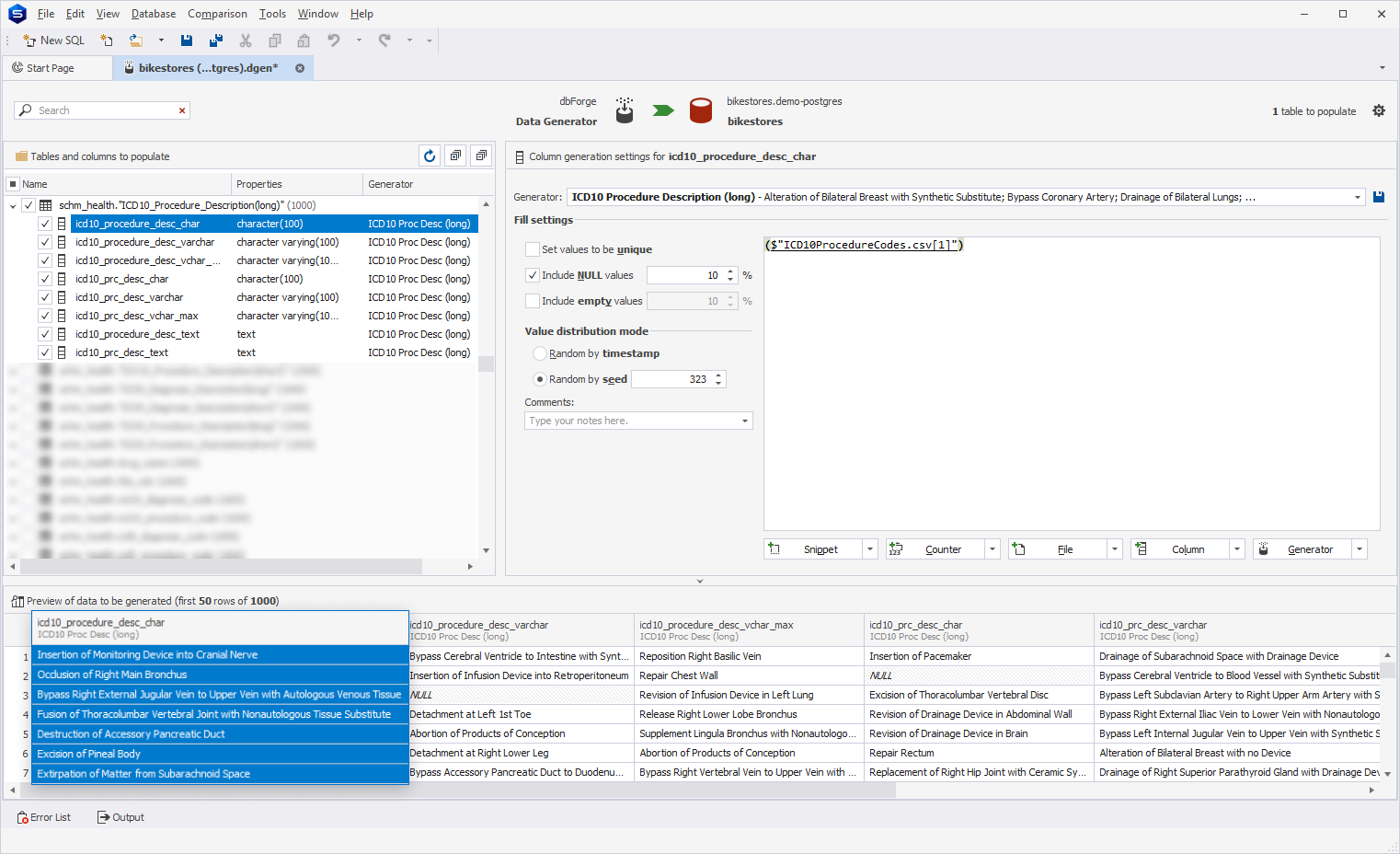Increase the seed value stepper
Image resolution: width=1400 pixels, height=854 pixels.
pyautogui.click(x=718, y=375)
